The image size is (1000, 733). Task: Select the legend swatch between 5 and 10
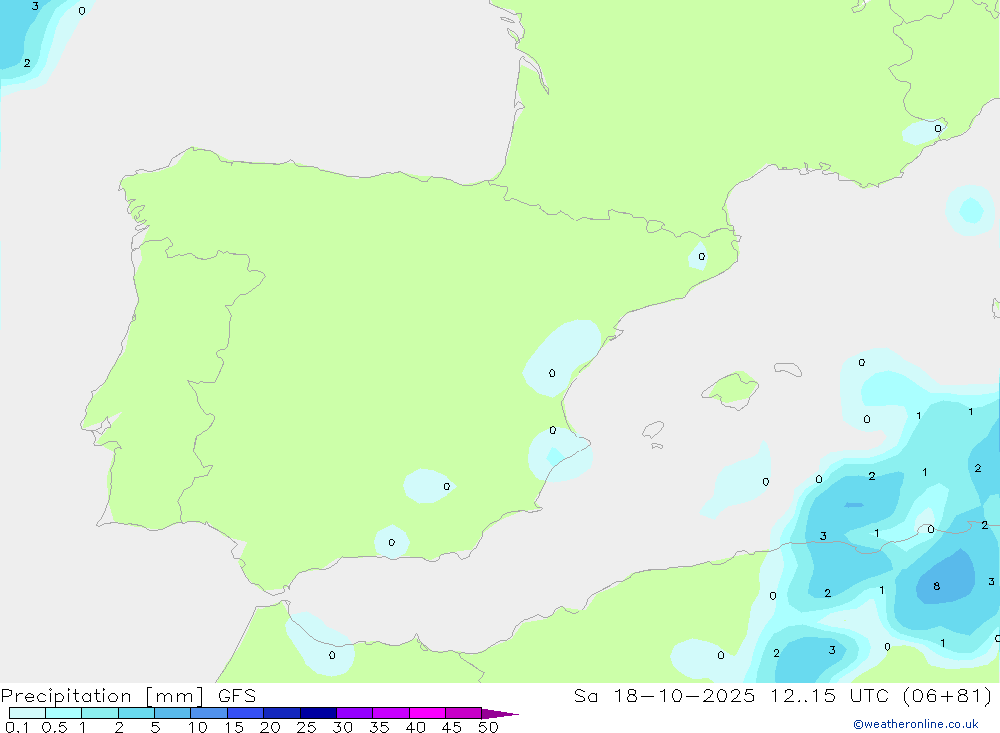pos(173,713)
